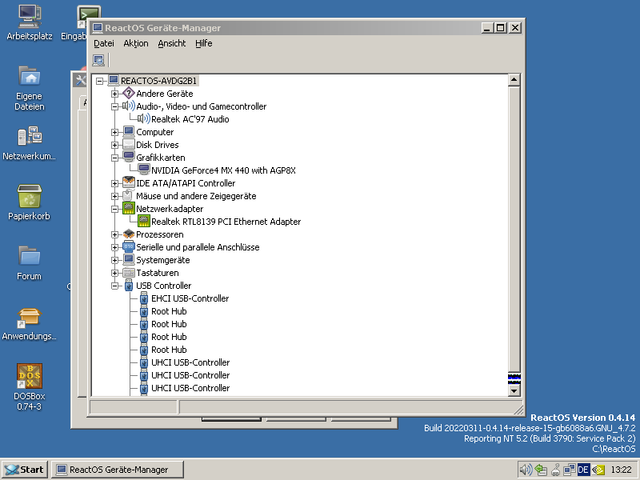Click the Netzwerkadapter card icon
Viewport: 640px width, 480px height.
point(129,208)
